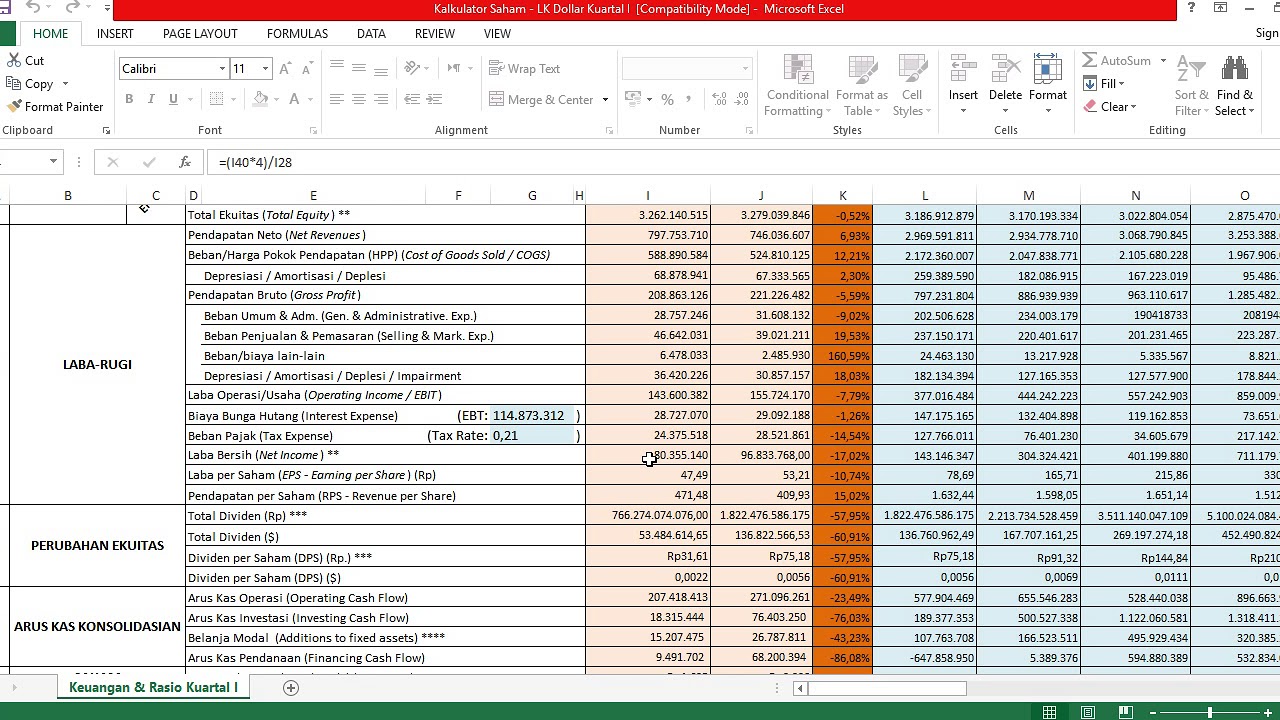Expand the AutoSum dropdown arrow
This screenshot has height=720, width=1280.
coord(1163,61)
